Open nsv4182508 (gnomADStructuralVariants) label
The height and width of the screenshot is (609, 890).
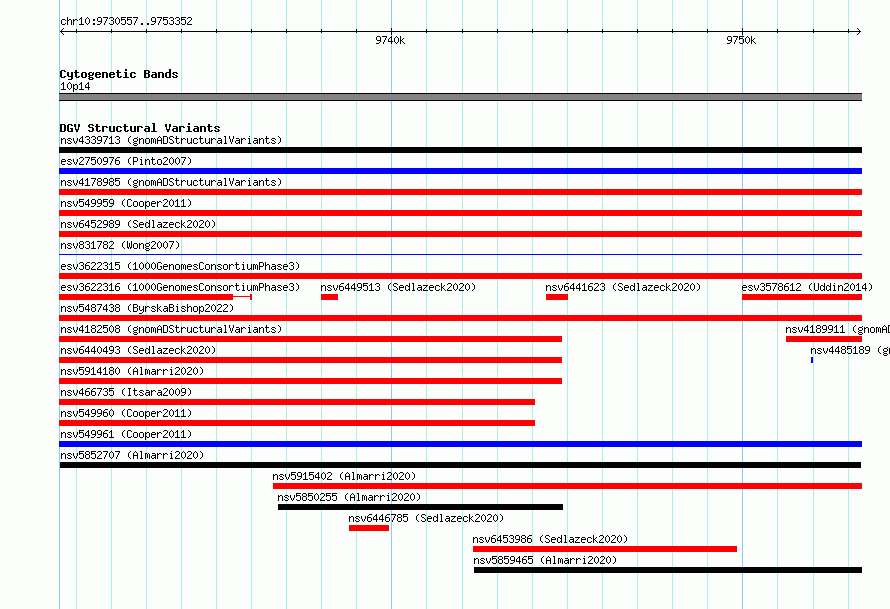pos(171,329)
